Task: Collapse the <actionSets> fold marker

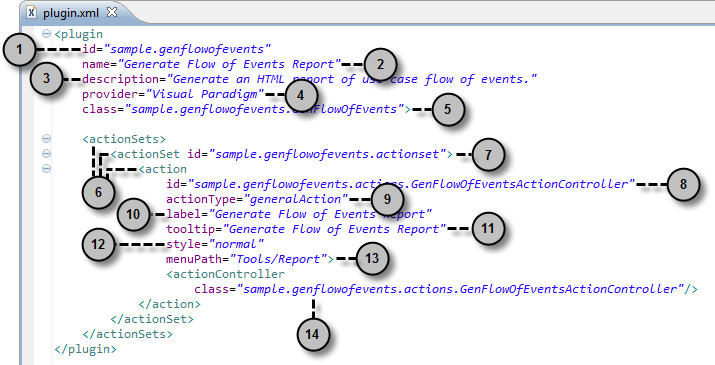Action: pos(46,139)
